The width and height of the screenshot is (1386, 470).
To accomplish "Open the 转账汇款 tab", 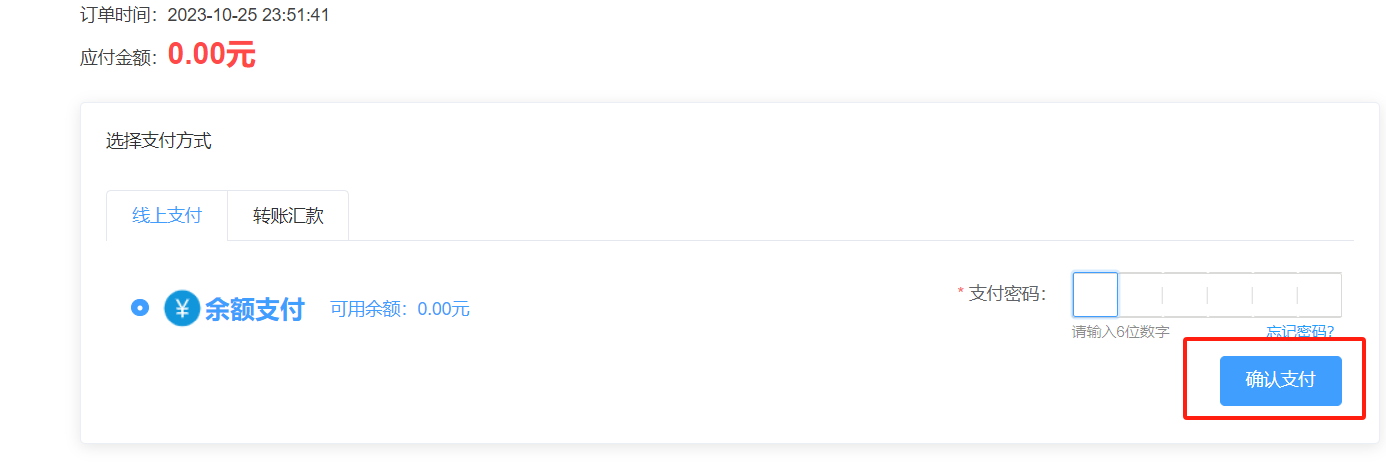I will tap(288, 216).
